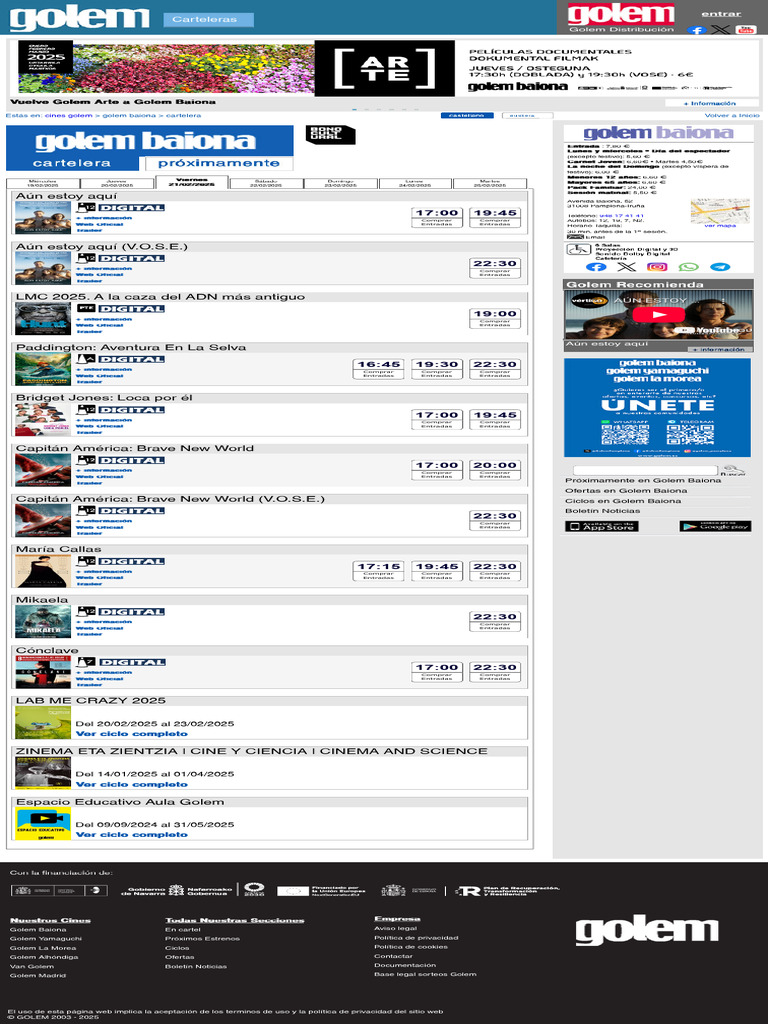Click Volver a Inicio link
This screenshot has height=1024, width=768.
point(732,116)
